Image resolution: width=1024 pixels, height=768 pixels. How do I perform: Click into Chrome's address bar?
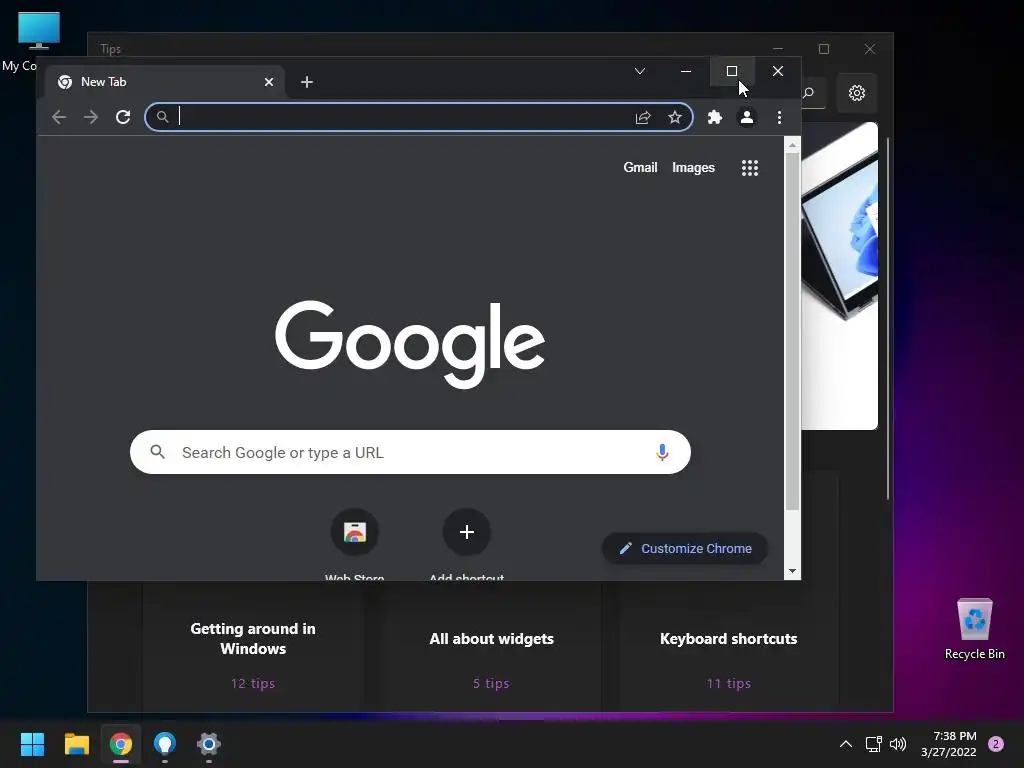[419, 117]
